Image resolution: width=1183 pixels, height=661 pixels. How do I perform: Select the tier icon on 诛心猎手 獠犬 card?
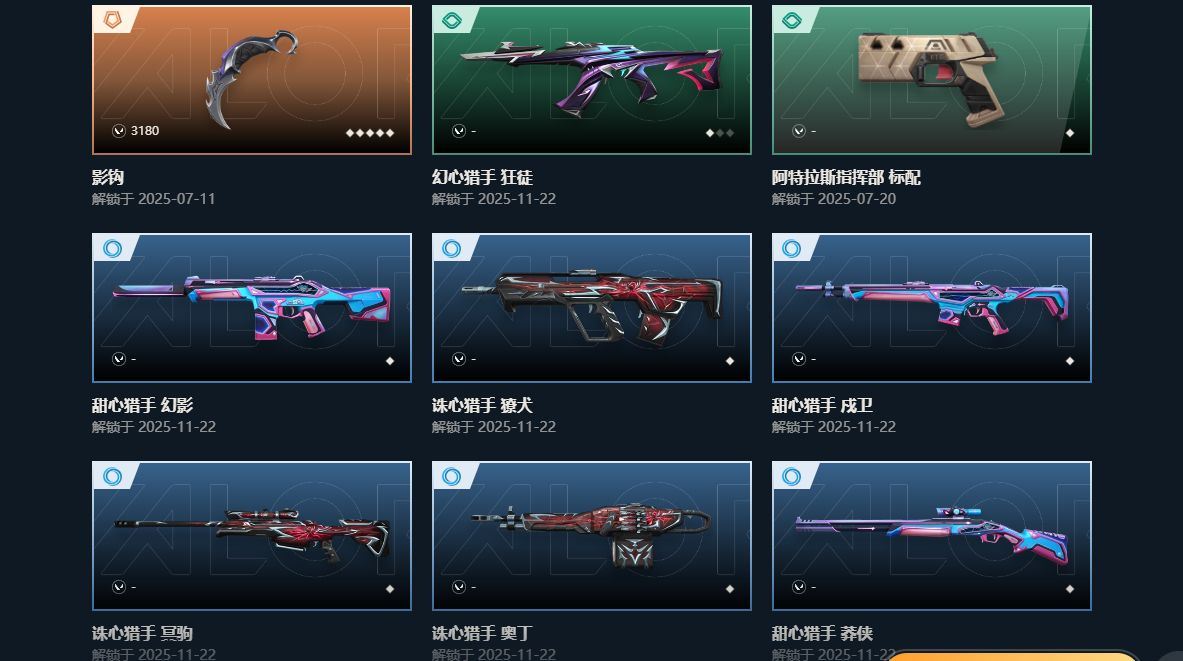point(452,248)
